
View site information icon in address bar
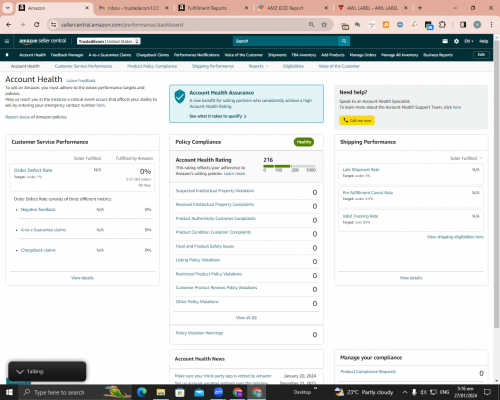click(53, 25)
